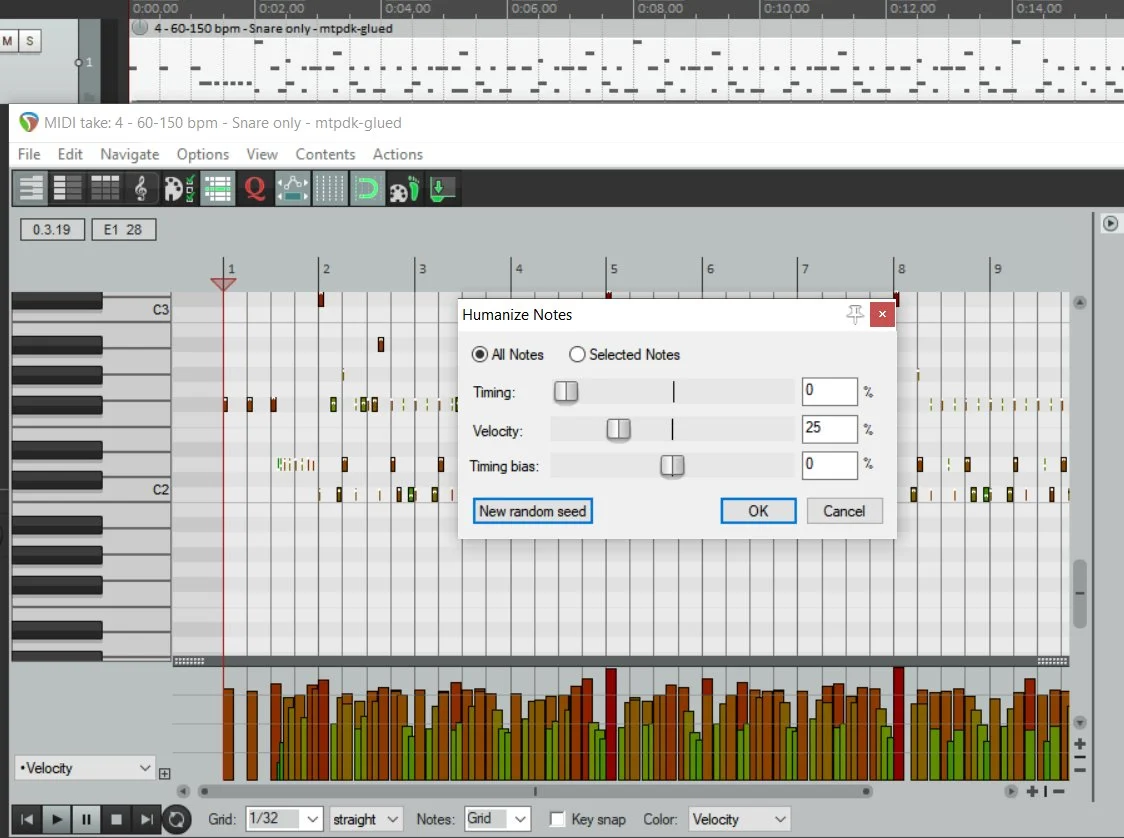Click the horizontal scrollbar of piano roll
Screen dimensions: 1124x838
535,791
